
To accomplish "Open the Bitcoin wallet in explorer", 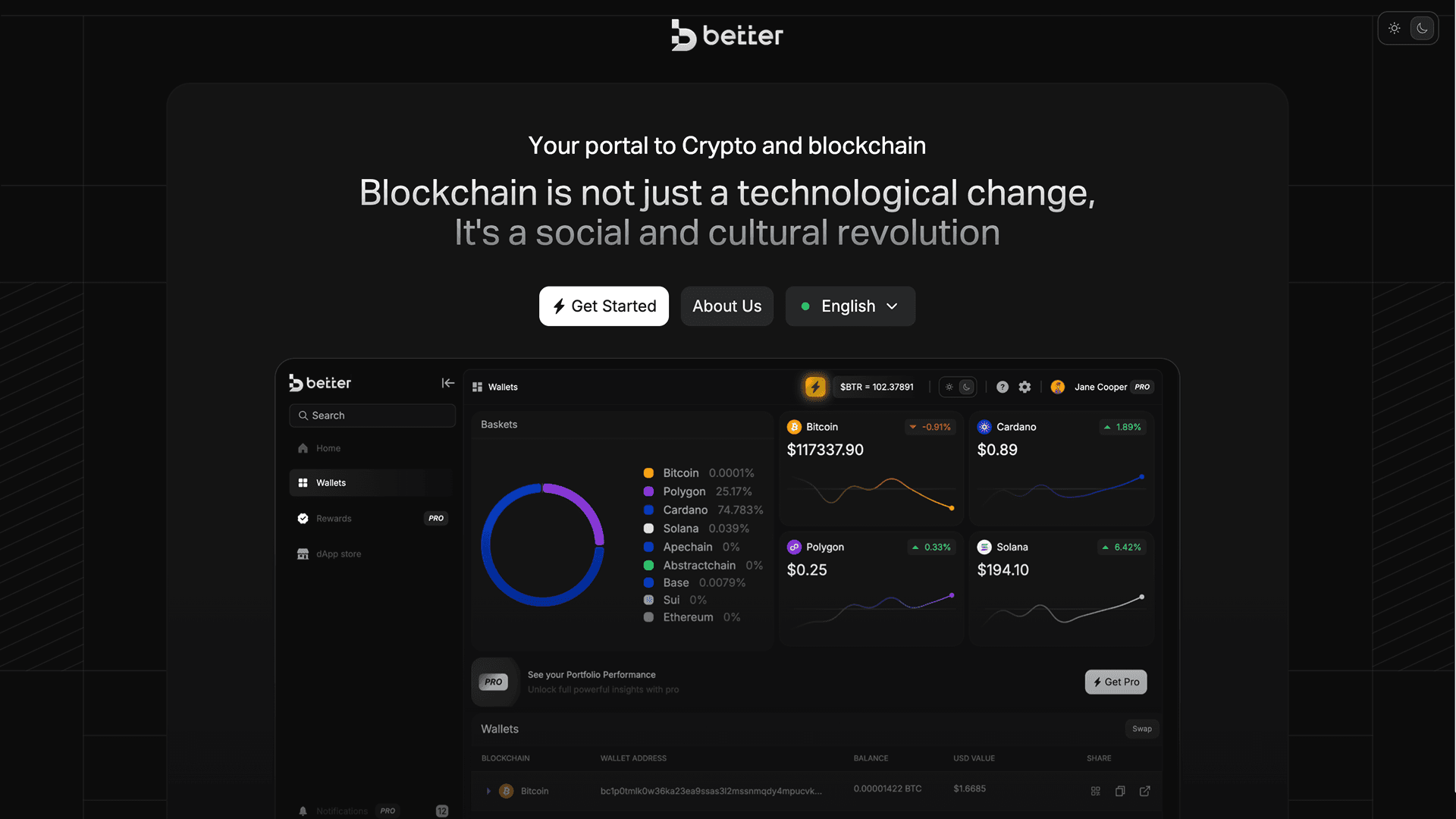I will (1145, 791).
